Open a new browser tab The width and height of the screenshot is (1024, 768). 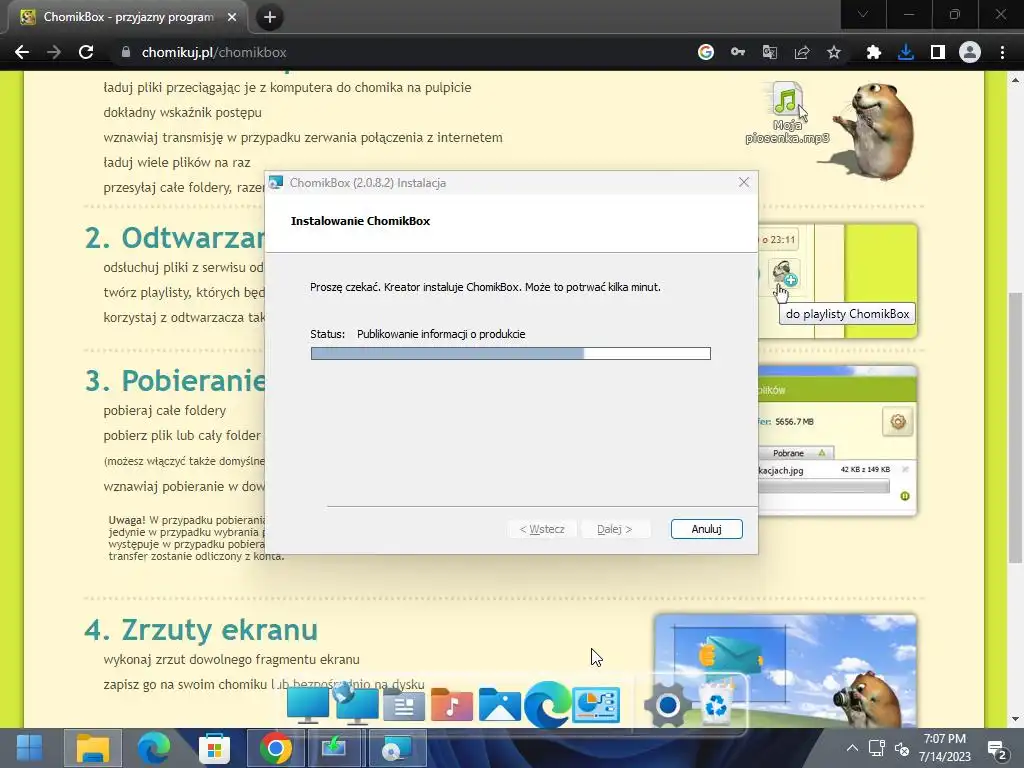[270, 17]
